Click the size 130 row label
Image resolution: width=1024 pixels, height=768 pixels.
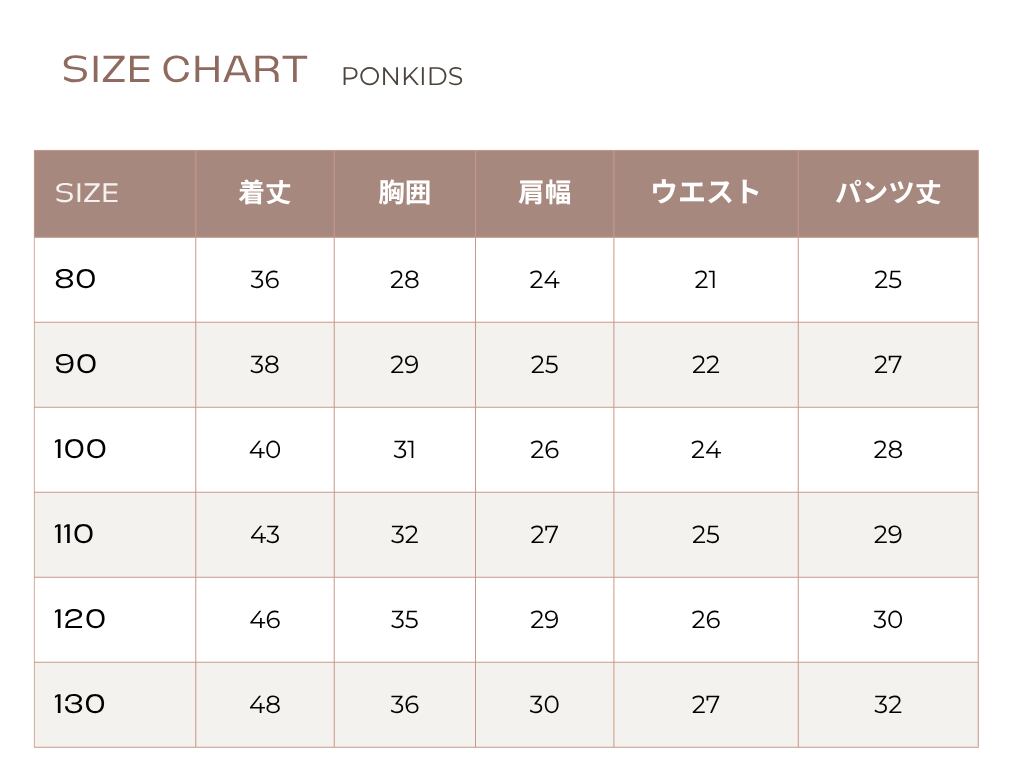click(80, 704)
